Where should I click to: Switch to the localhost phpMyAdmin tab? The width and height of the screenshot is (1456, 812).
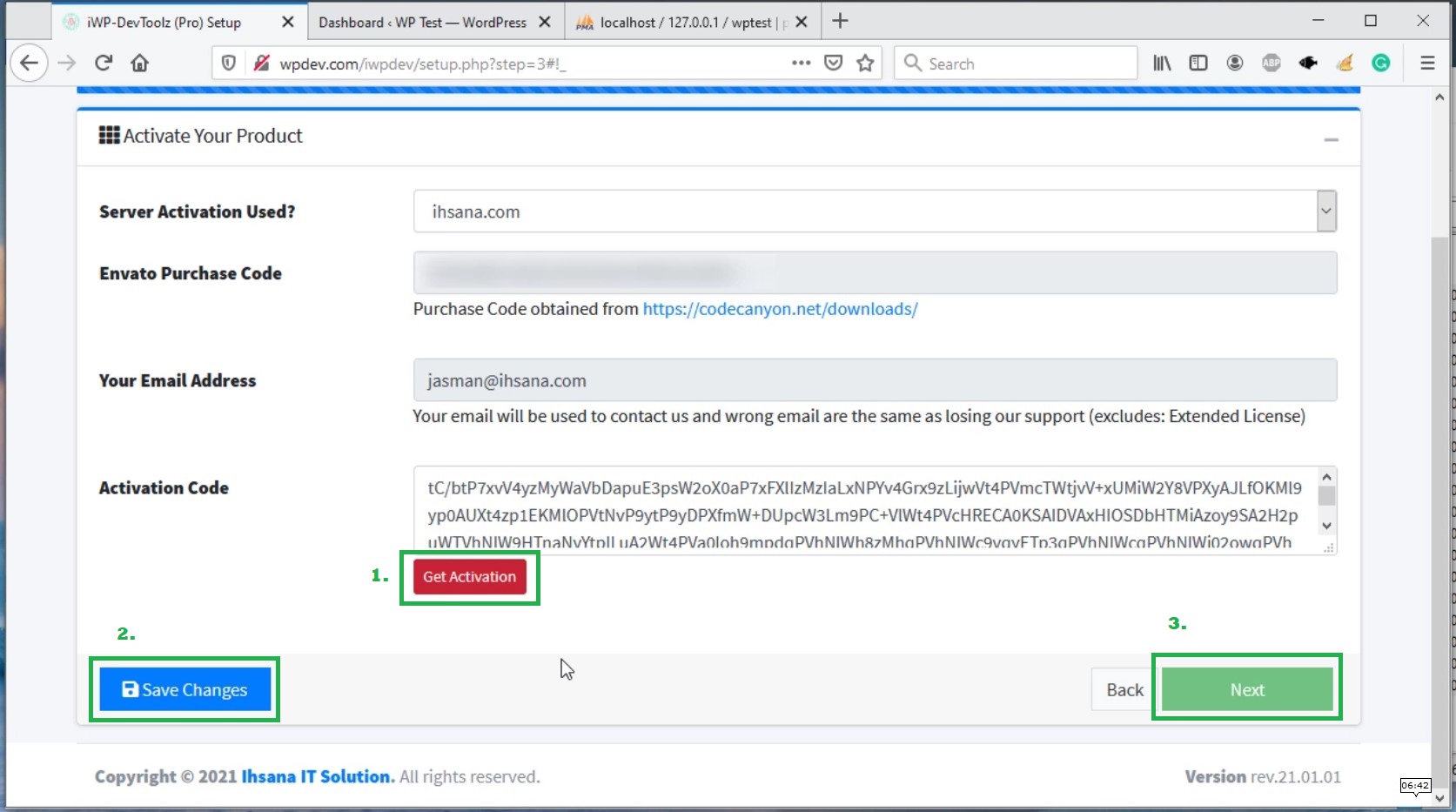pos(685,23)
